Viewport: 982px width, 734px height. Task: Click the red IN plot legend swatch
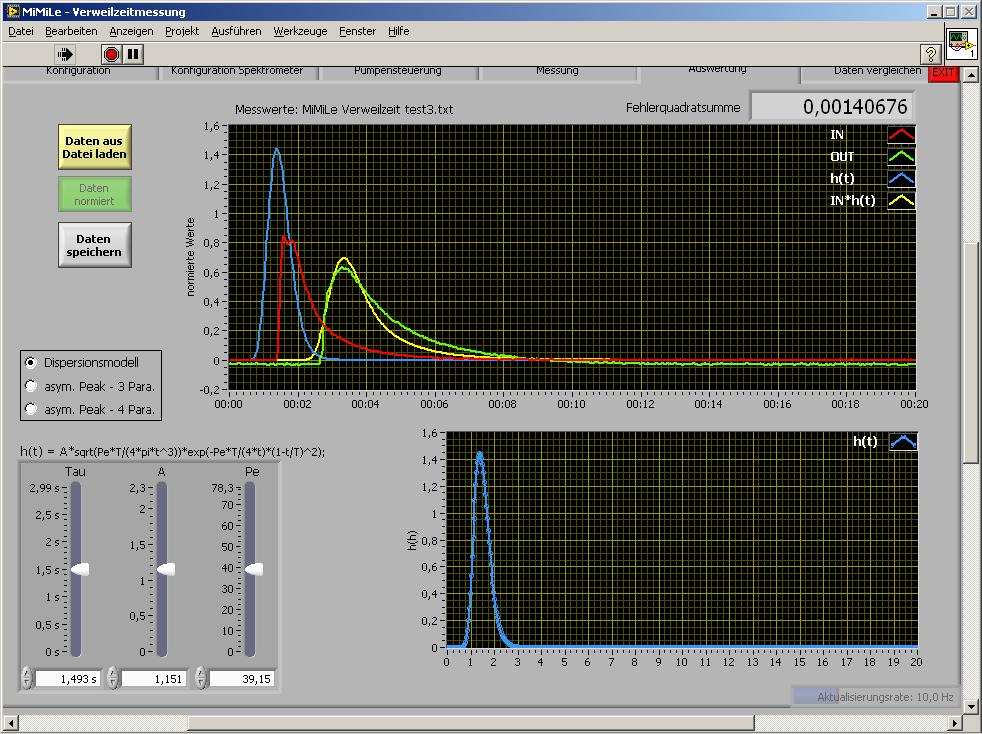[901, 135]
